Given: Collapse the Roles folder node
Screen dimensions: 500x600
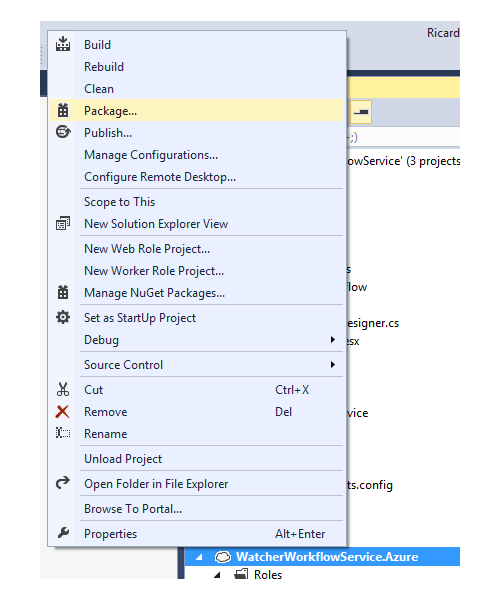Looking at the screenshot, I should (217, 575).
